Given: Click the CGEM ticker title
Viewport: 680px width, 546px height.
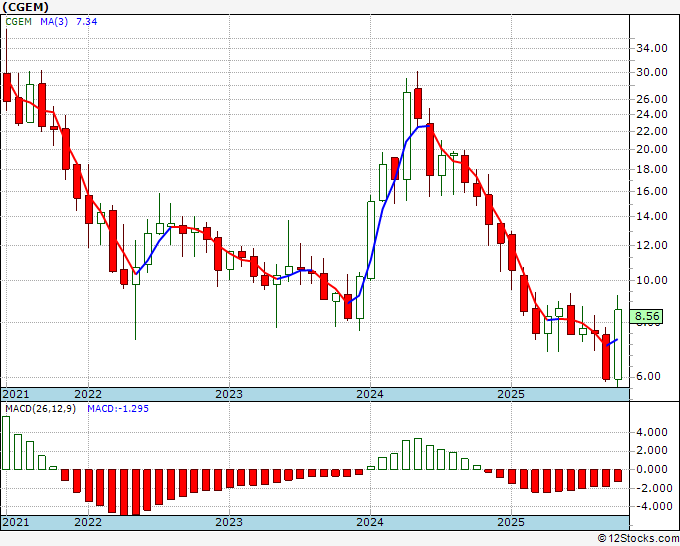Looking at the screenshot, I should point(26,7).
